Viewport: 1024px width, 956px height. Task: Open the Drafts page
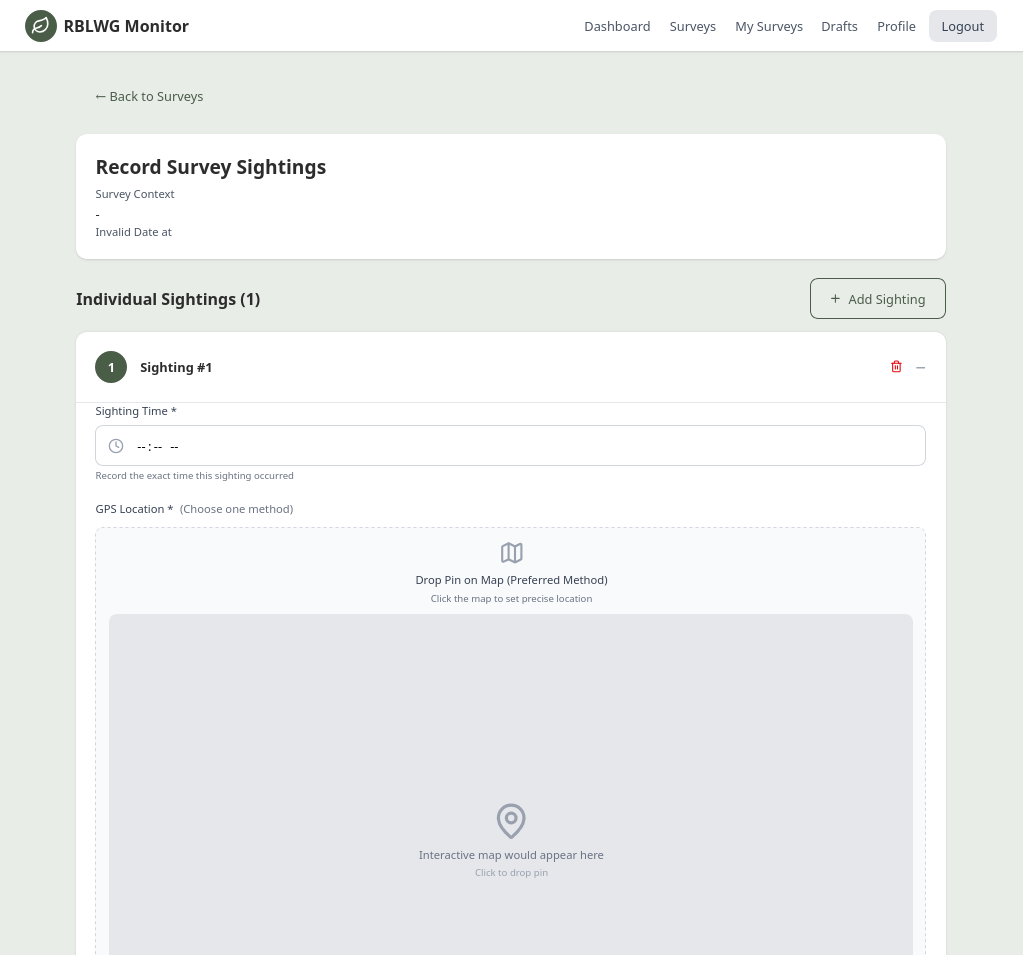point(839,26)
